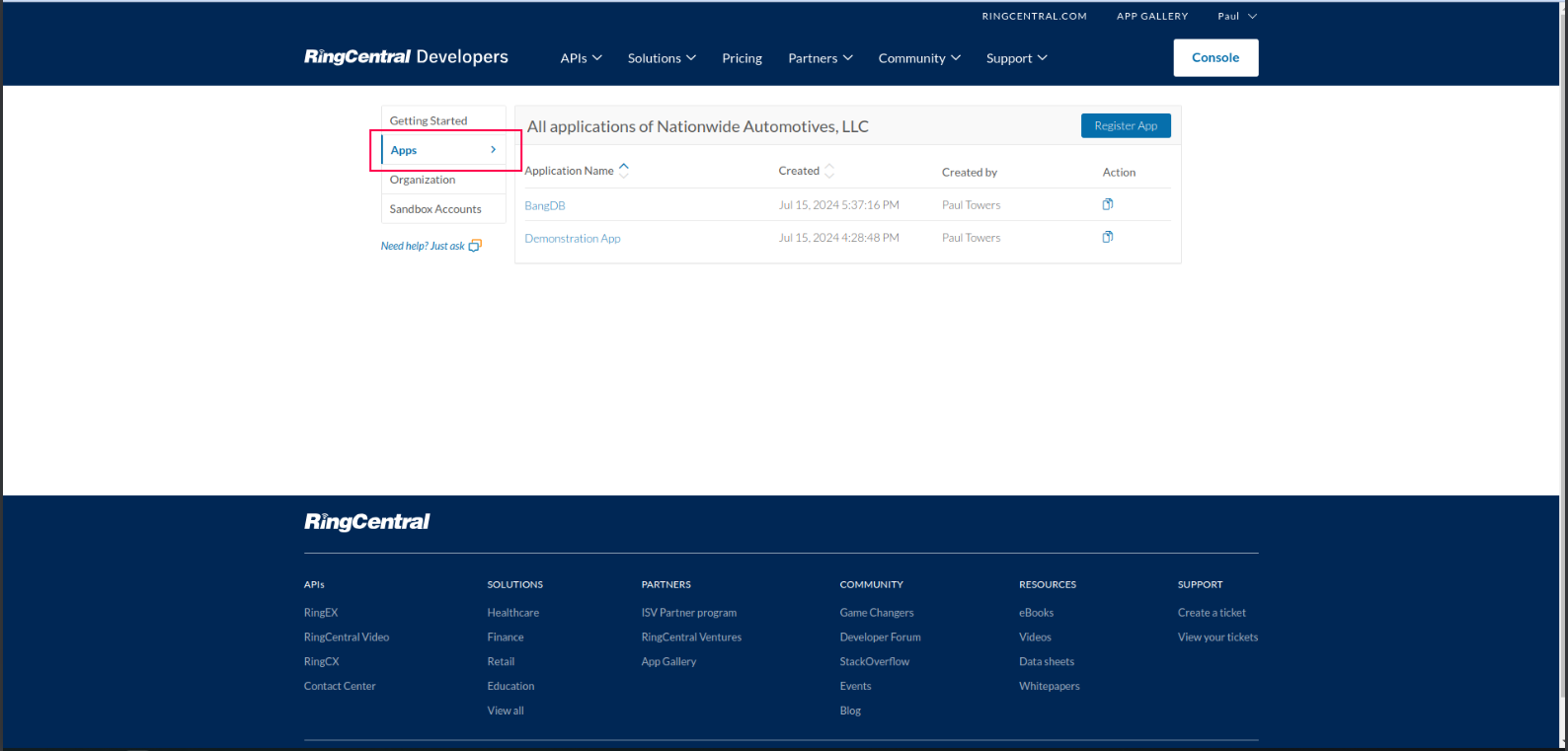Open the Partners dropdown menu
This screenshot has width=1568, height=751.
tap(821, 58)
